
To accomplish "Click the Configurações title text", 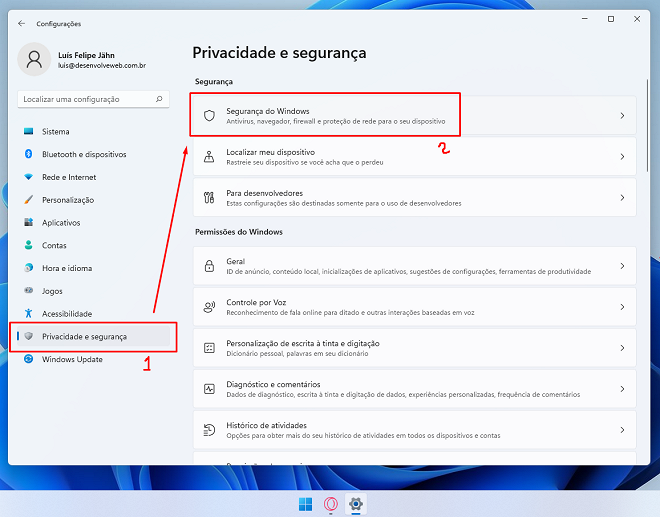I will point(59,24).
